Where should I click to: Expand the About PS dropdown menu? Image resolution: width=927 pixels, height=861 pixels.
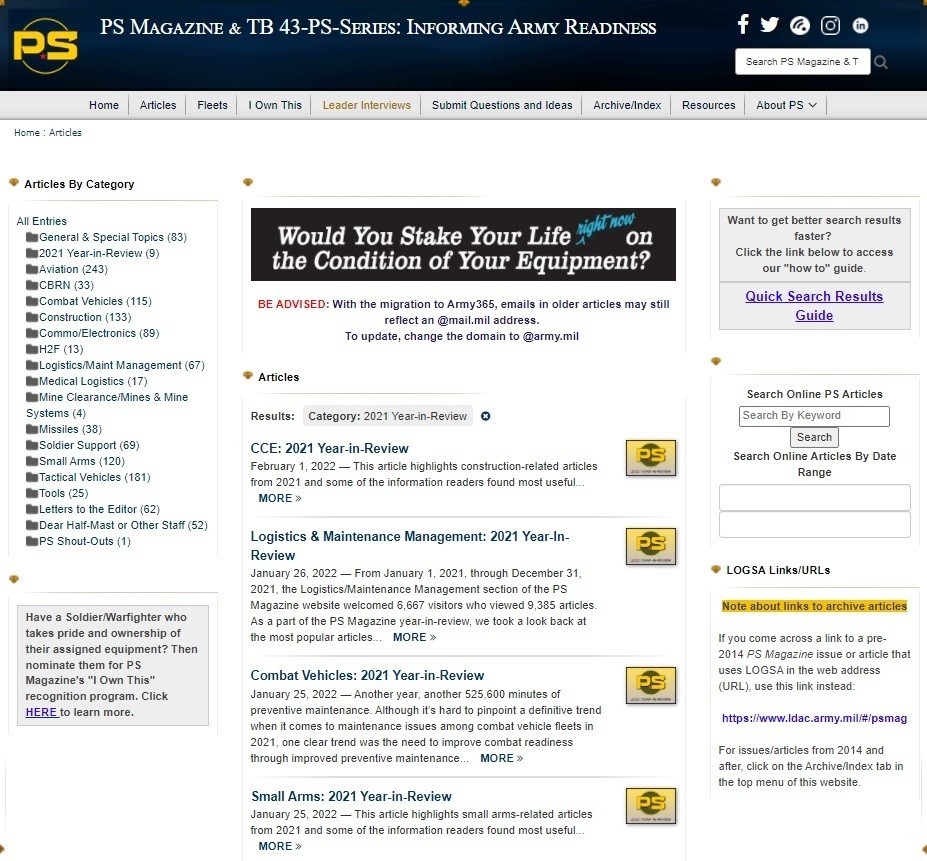pos(786,105)
